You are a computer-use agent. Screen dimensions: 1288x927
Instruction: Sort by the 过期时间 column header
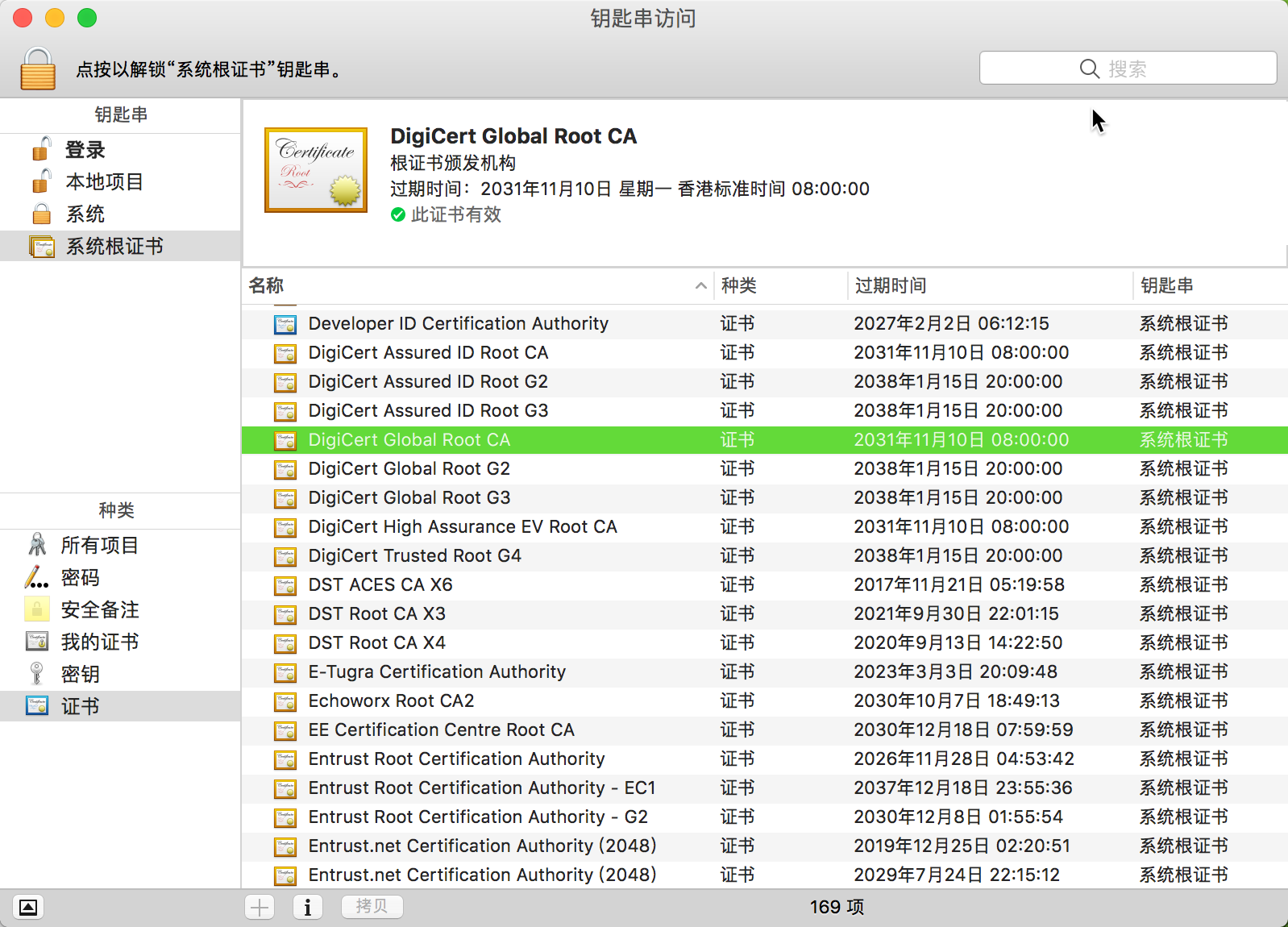click(990, 285)
